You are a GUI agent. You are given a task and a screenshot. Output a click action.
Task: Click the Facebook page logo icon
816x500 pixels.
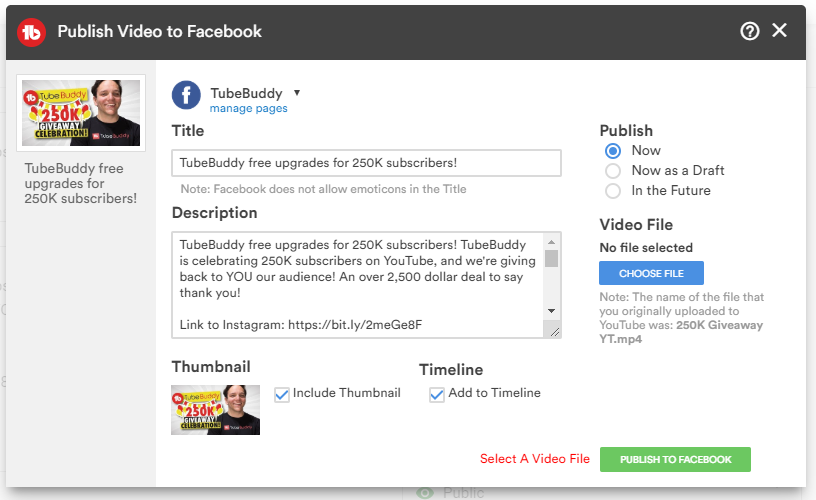point(187,95)
